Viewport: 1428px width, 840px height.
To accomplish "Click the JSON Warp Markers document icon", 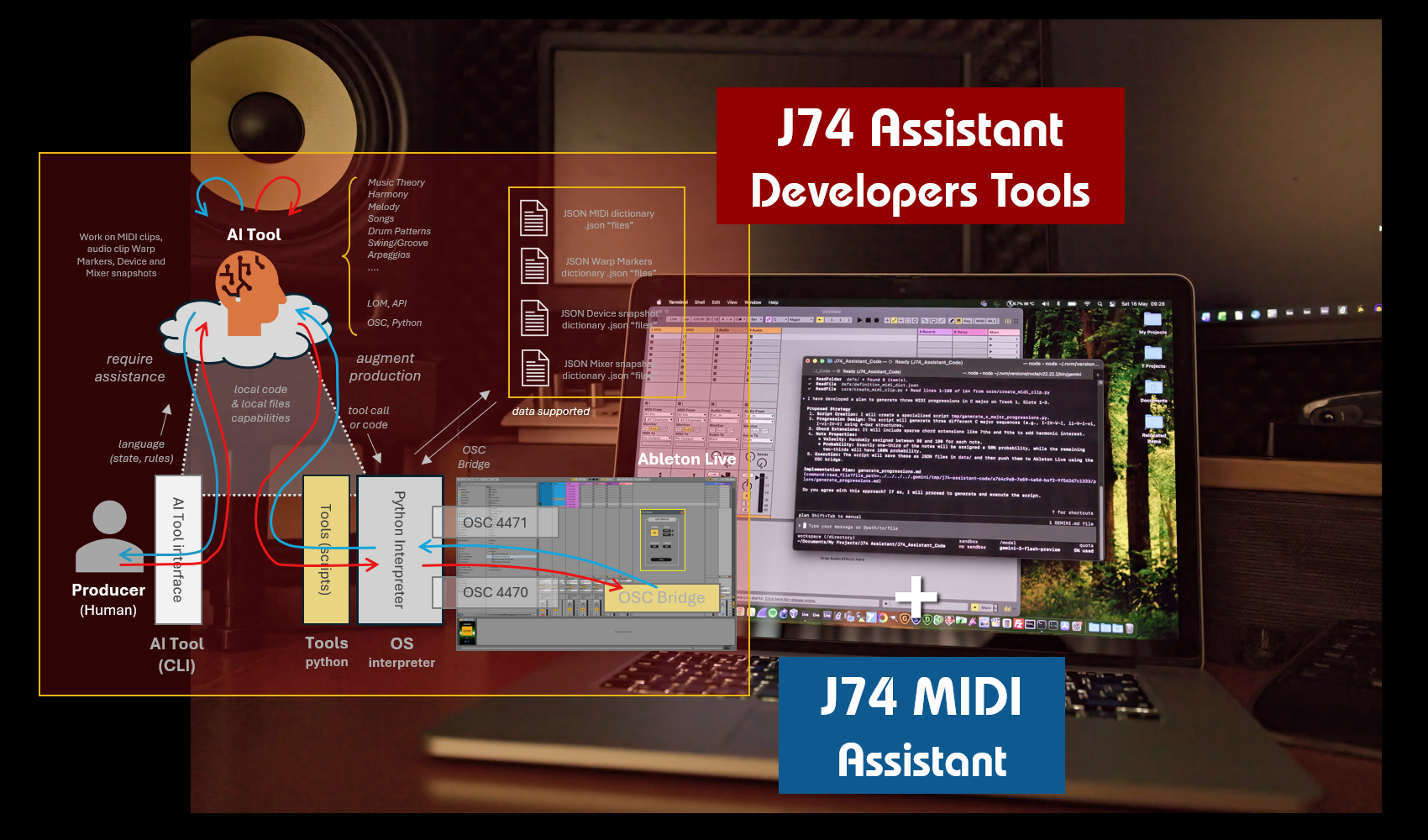I will point(533,265).
